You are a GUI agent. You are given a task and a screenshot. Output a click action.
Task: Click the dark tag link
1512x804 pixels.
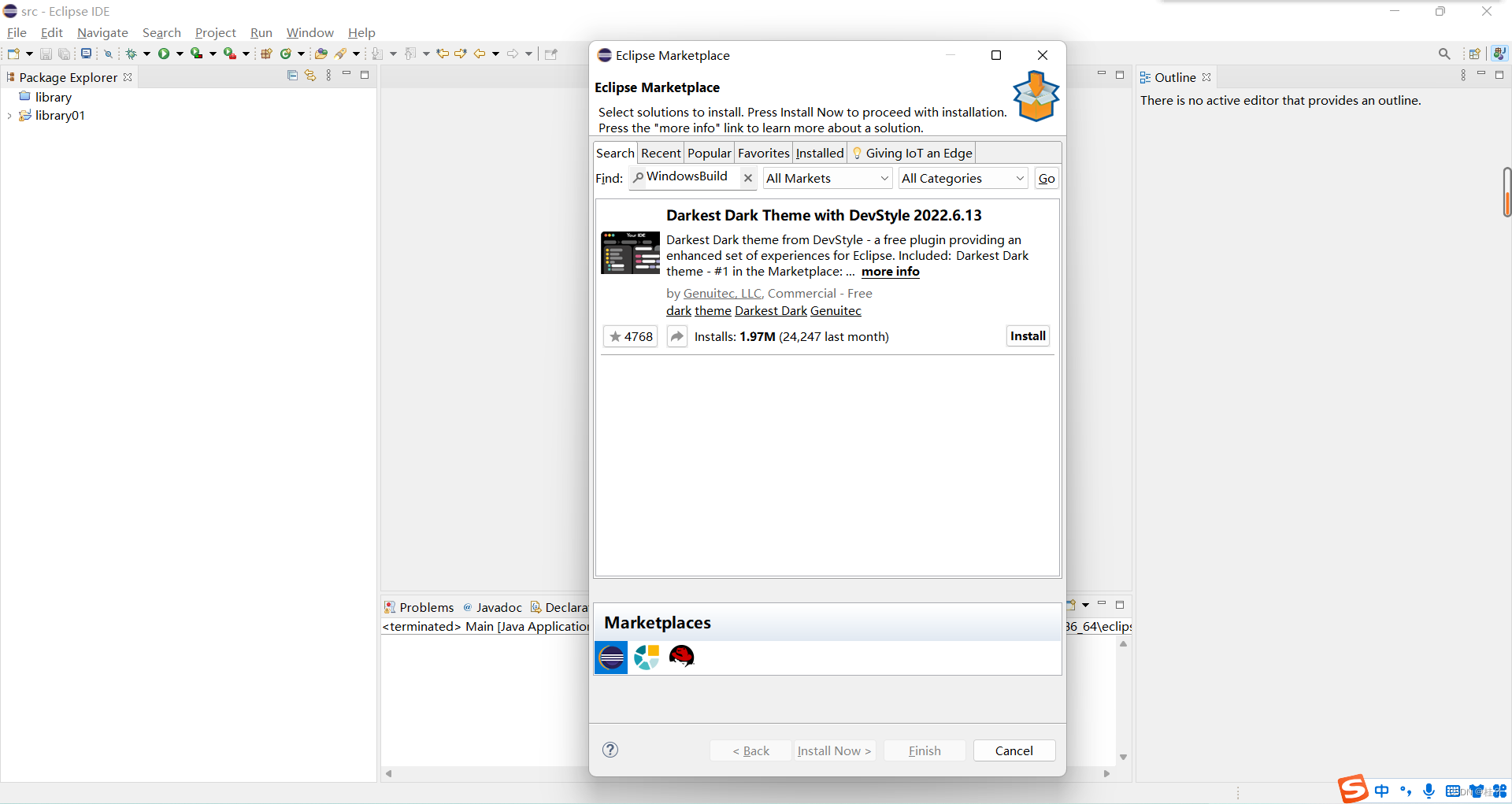[x=679, y=311]
